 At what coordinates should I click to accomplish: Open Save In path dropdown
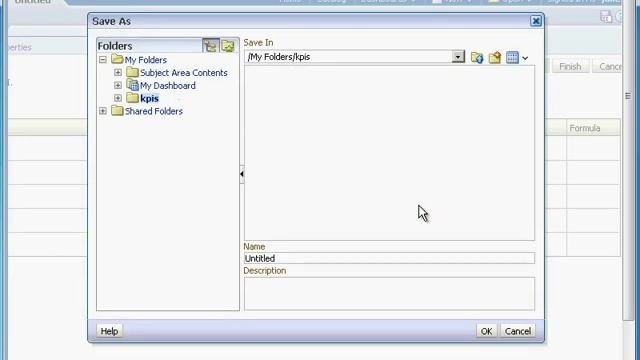(458, 57)
